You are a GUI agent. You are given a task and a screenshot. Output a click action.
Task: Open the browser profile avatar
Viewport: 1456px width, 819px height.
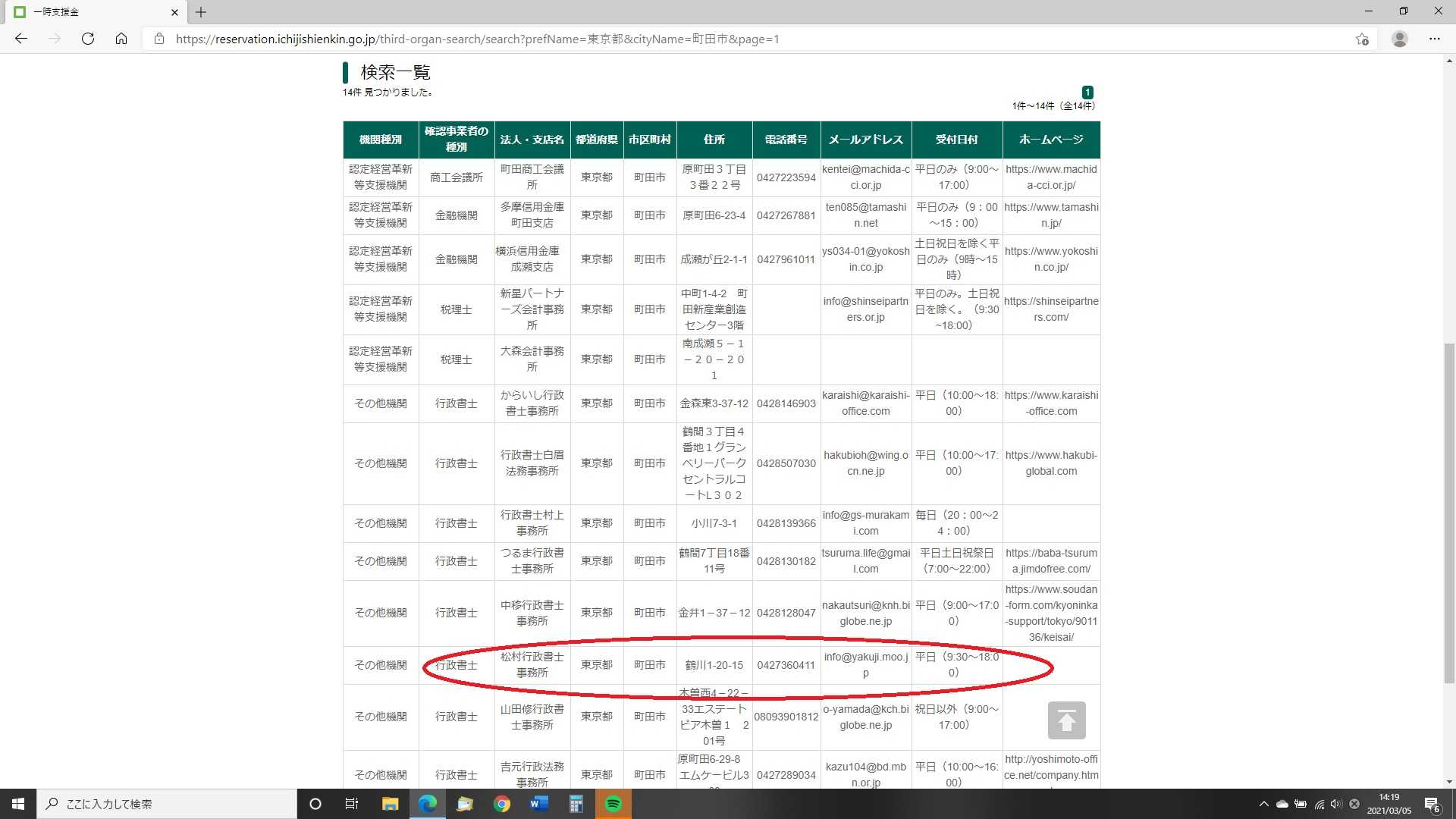[1400, 39]
